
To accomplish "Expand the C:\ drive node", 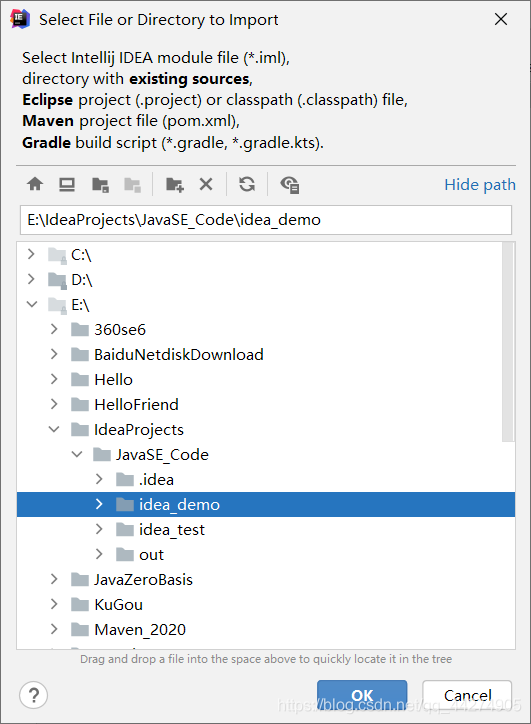I will click(31, 254).
